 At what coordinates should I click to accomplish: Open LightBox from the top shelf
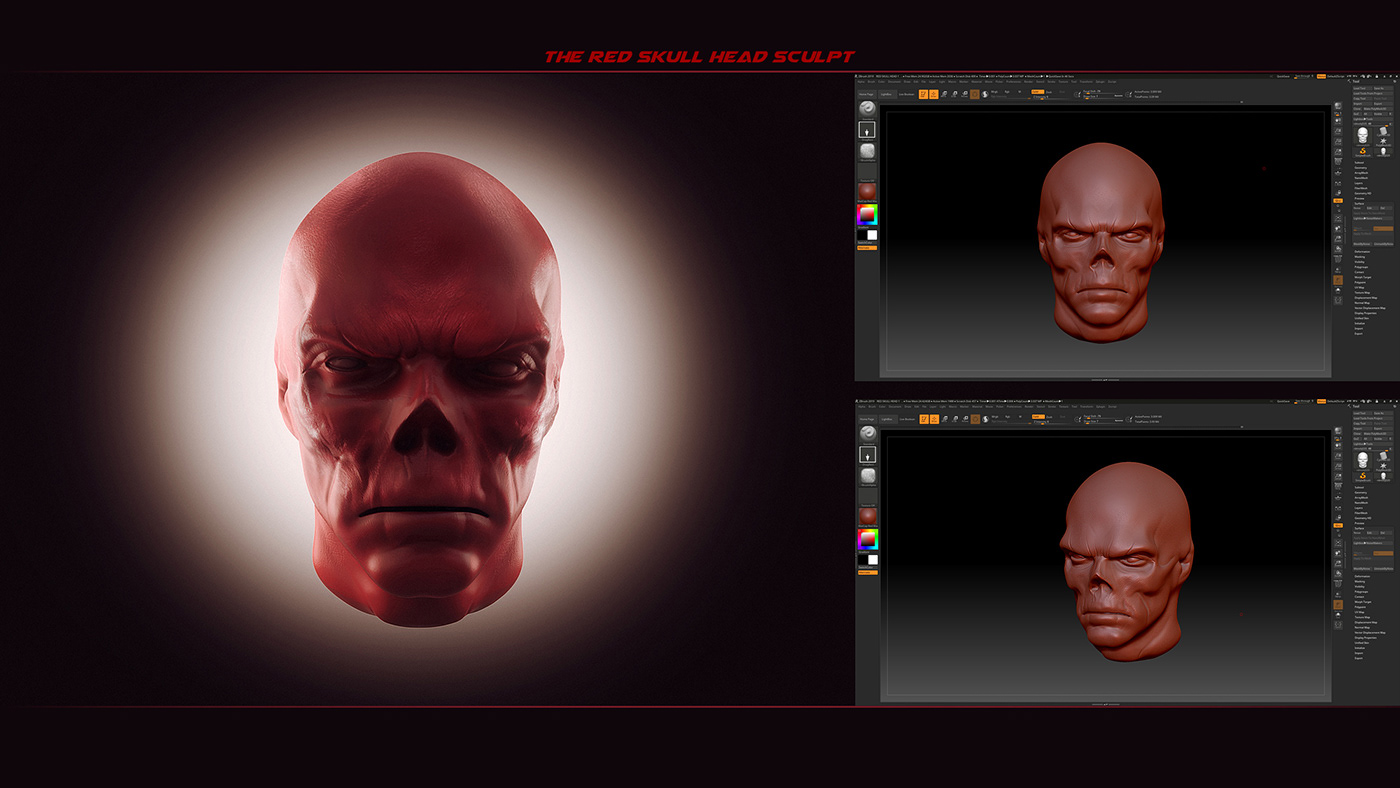coord(888,94)
